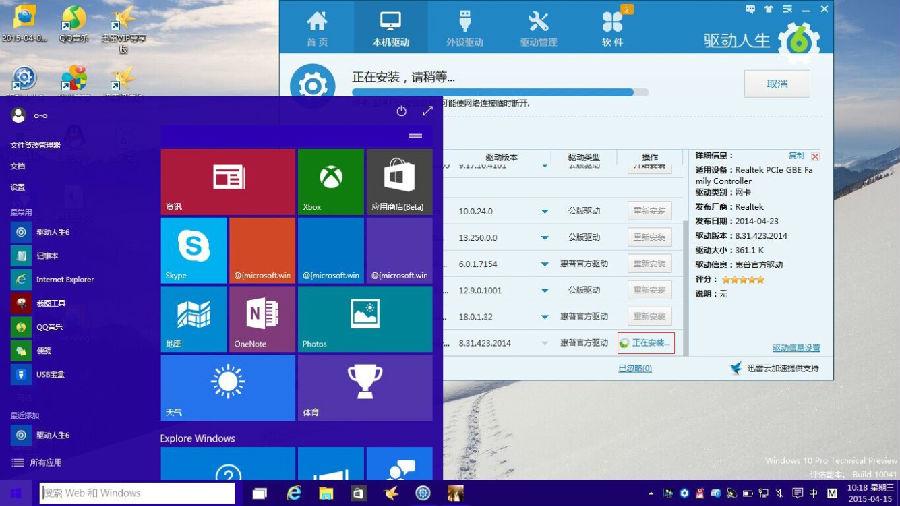Click the driver list vertical scrollbar

(x=685, y=287)
